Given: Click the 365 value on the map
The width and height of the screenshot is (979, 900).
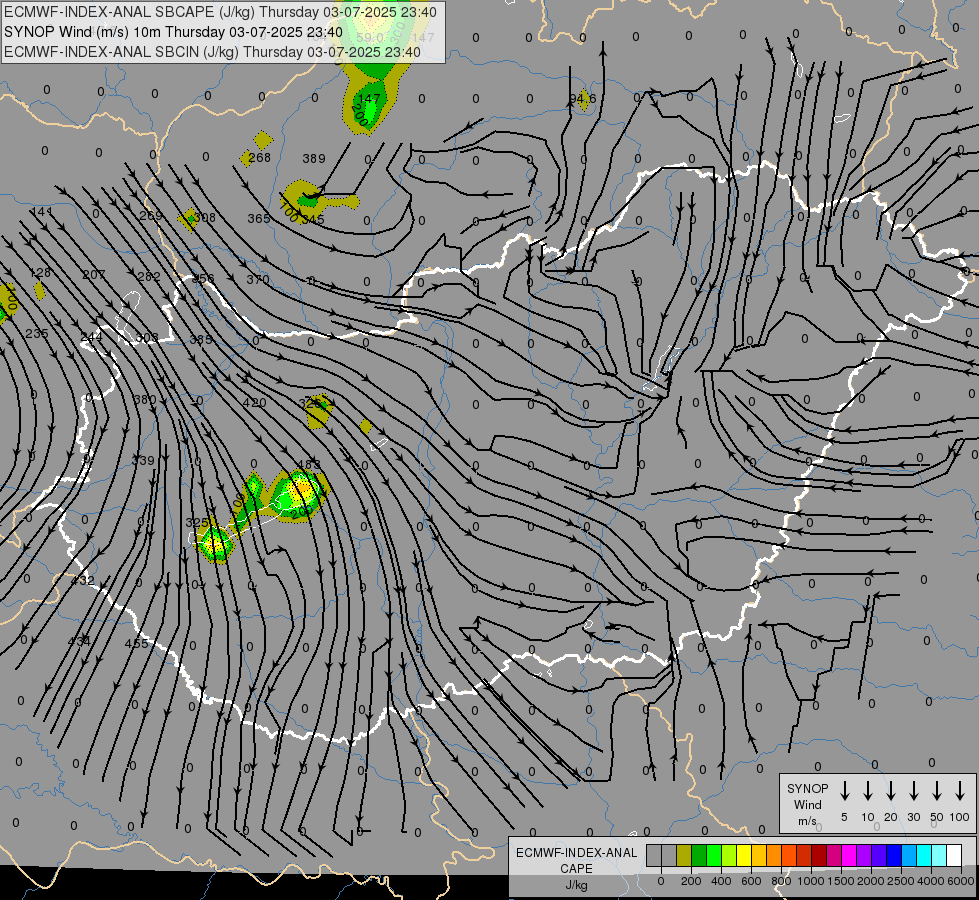Looking at the screenshot, I should [x=258, y=219].
